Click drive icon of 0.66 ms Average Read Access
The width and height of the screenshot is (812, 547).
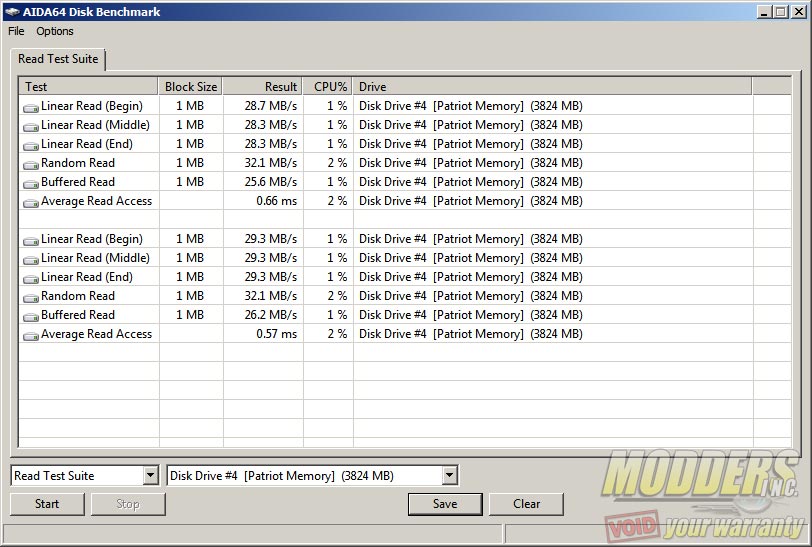click(31, 203)
